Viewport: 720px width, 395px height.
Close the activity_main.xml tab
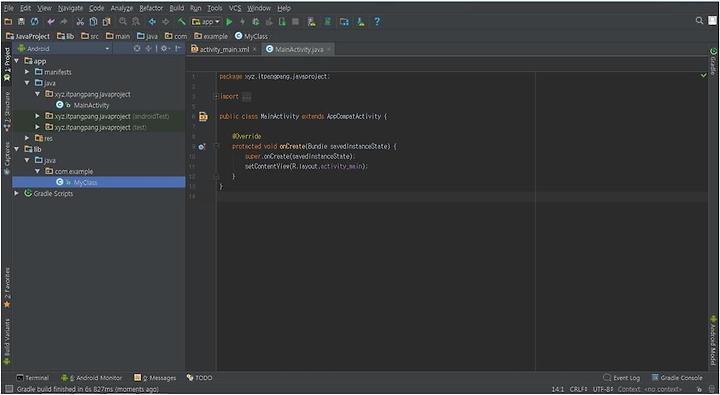(254, 50)
